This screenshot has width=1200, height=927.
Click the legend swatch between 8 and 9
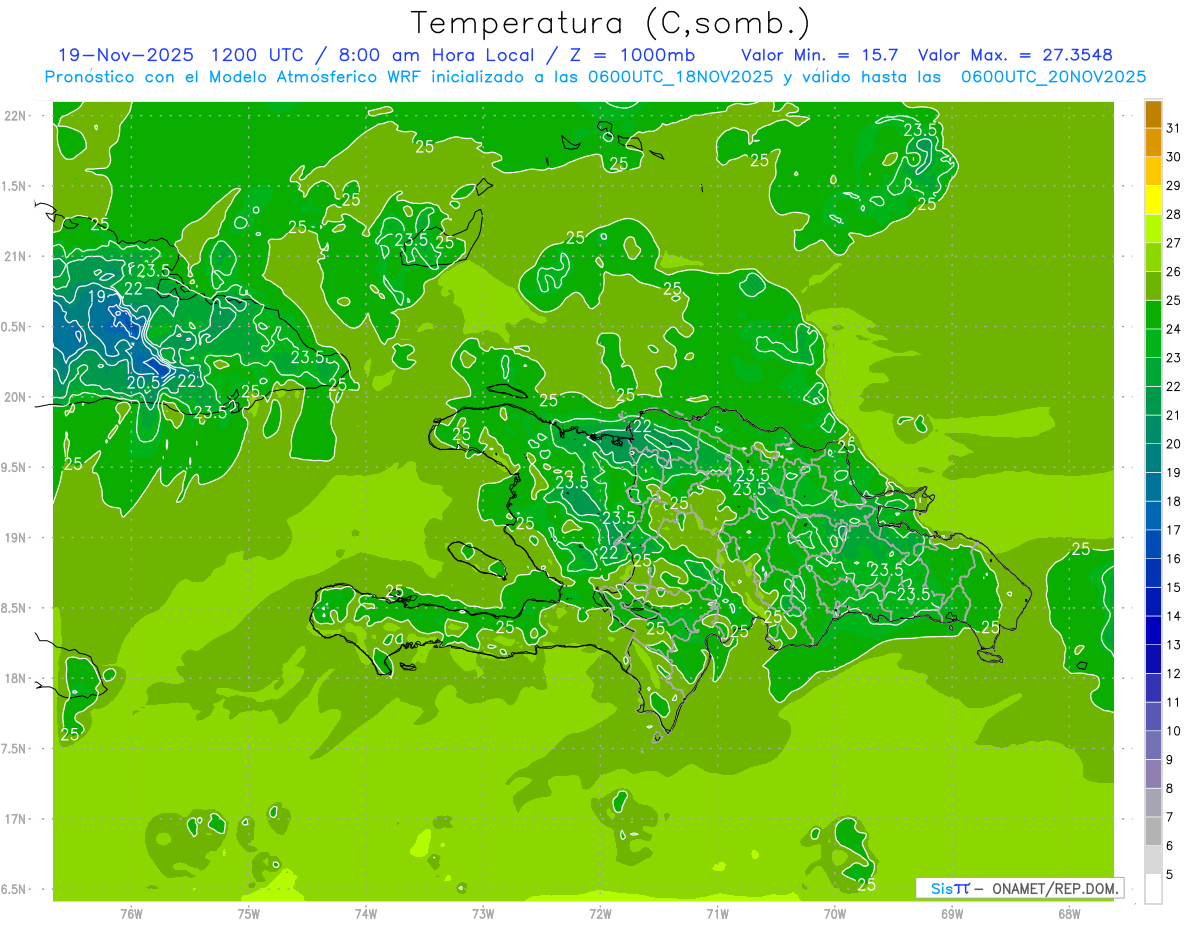point(1153,774)
